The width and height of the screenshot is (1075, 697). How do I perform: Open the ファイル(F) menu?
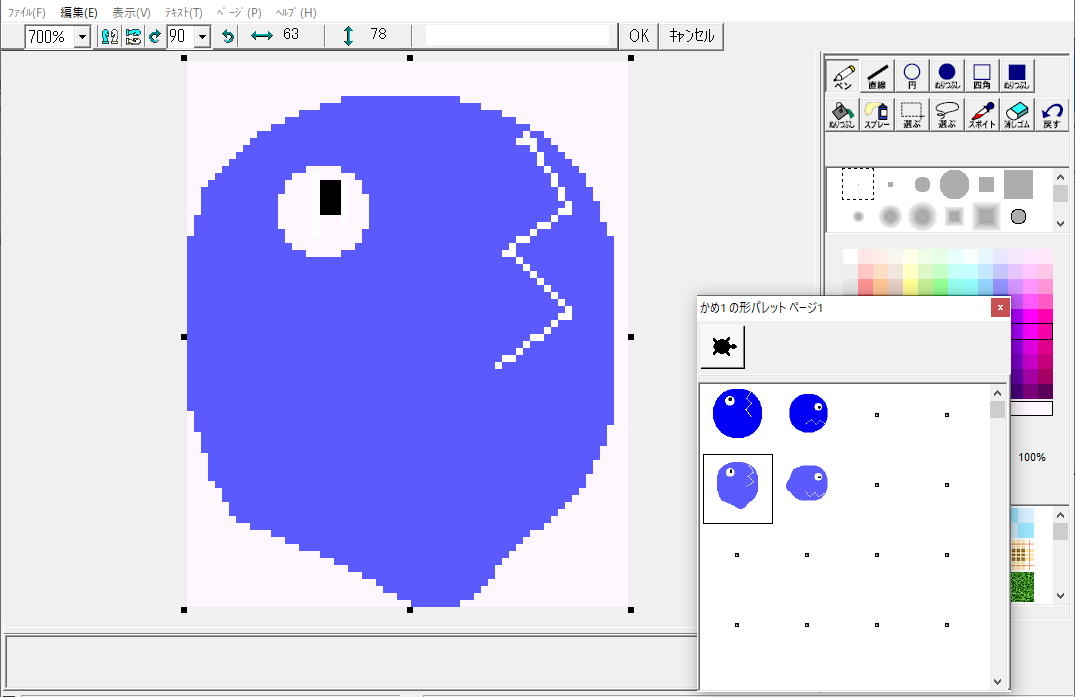[x=27, y=12]
